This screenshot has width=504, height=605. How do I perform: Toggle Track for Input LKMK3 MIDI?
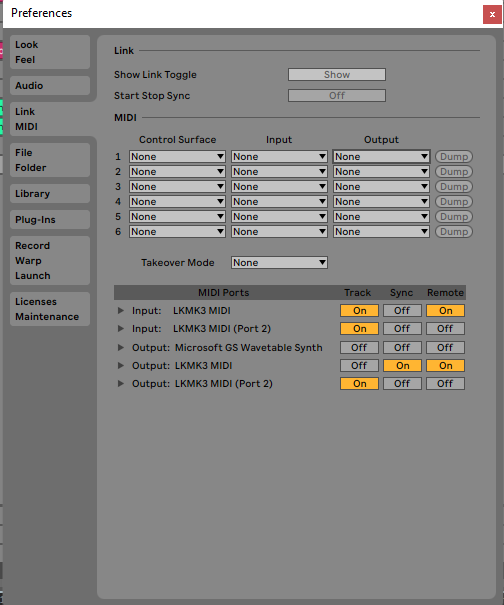tap(359, 311)
